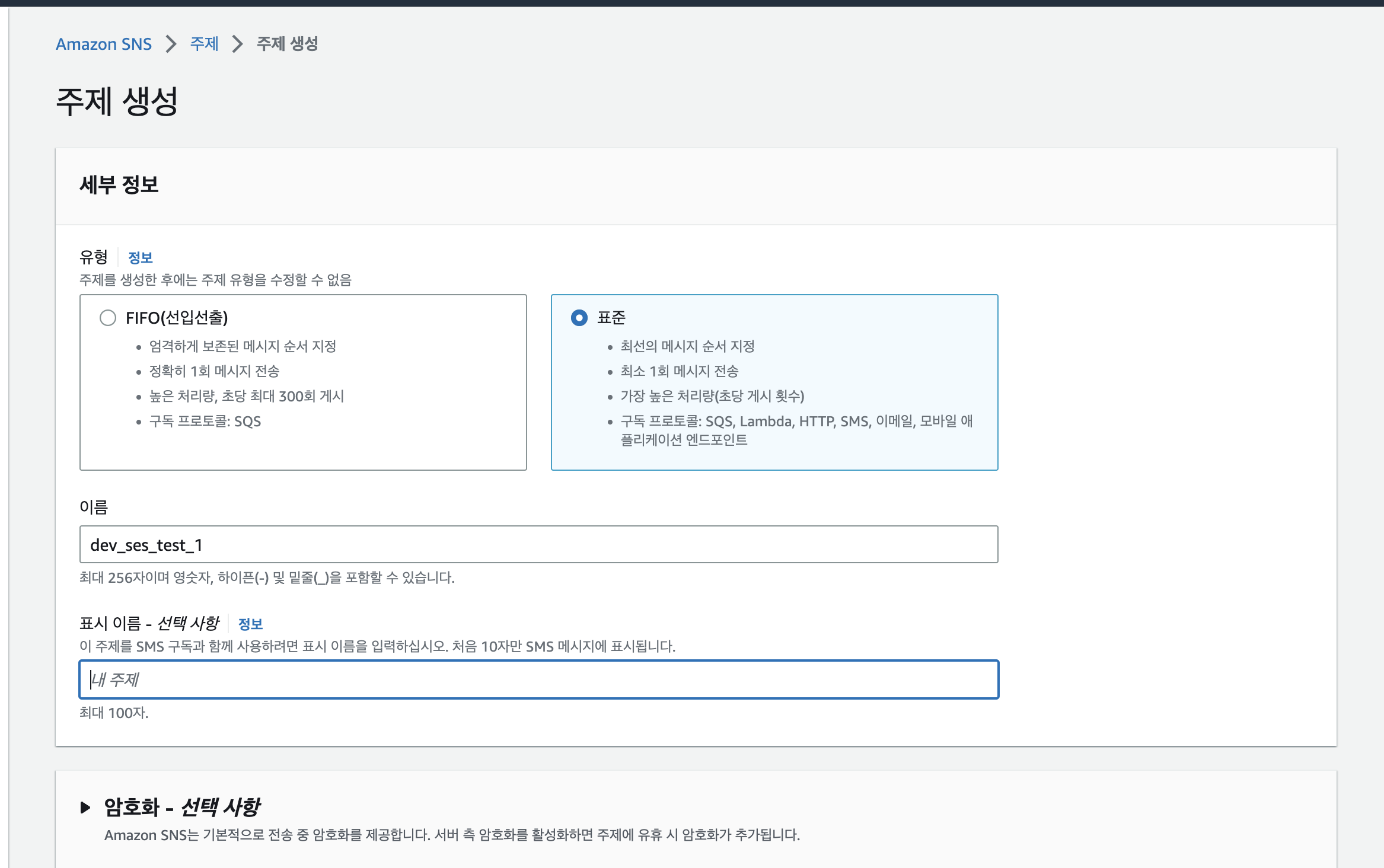Screen dimensions: 1384x868
Task: Click the 암호화 description starting Amazon SNS는
Action: 452,835
